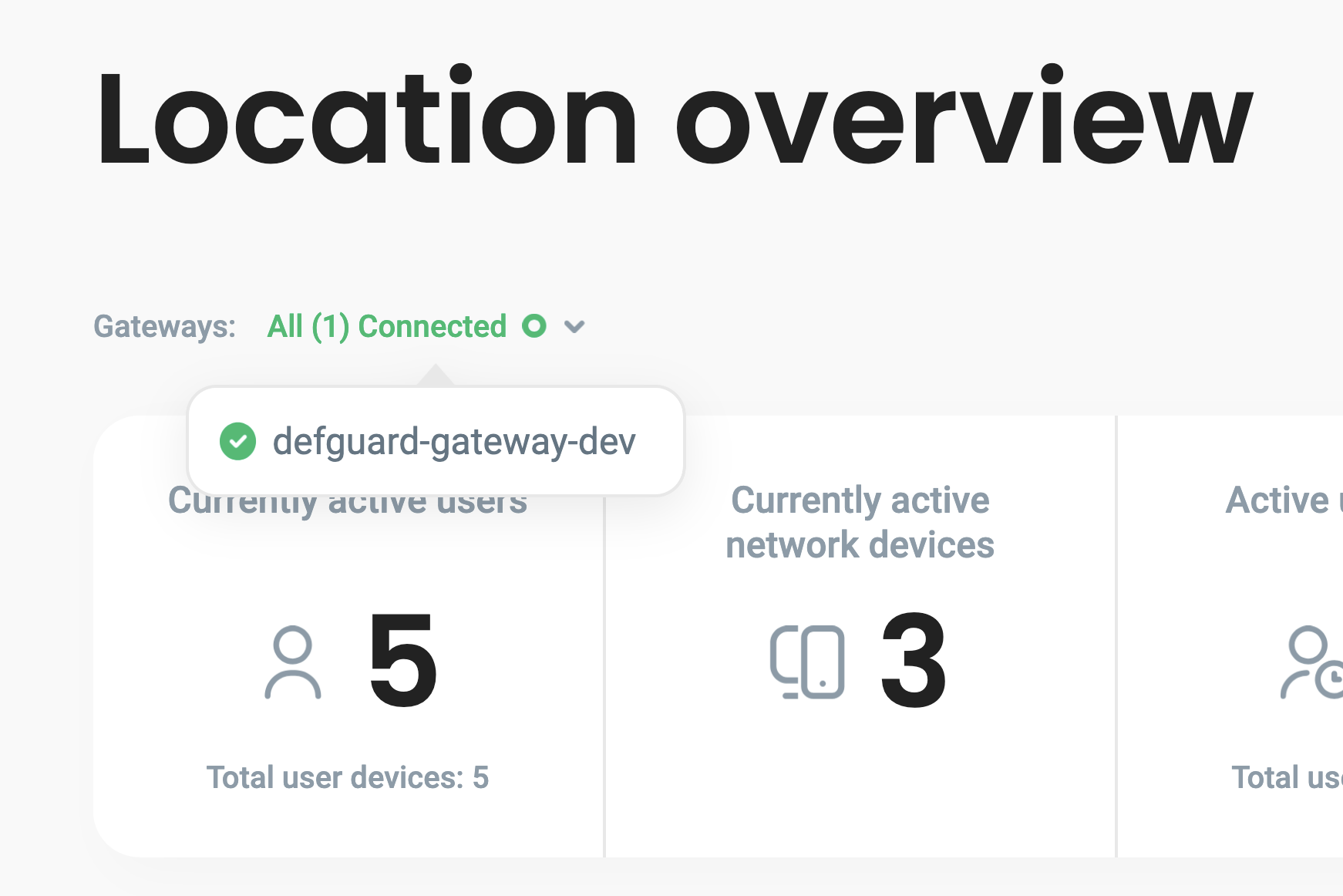Click the active network devices count 3

[x=914, y=660]
